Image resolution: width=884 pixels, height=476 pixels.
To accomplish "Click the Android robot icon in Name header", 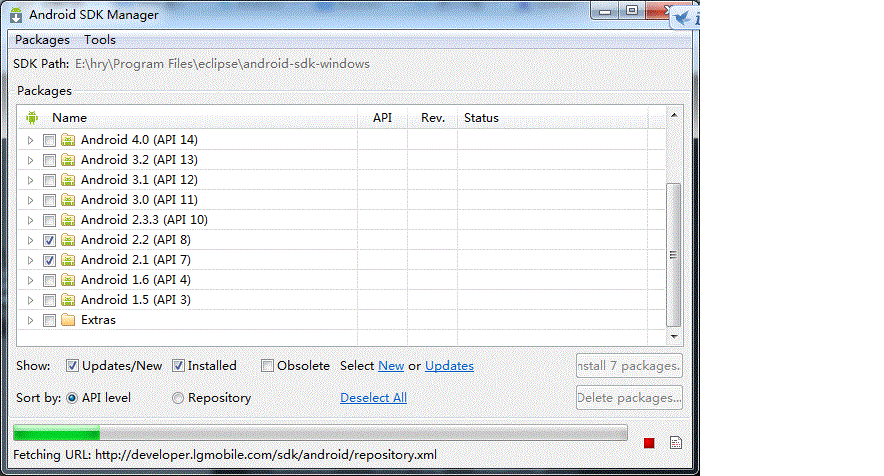I will [32, 117].
